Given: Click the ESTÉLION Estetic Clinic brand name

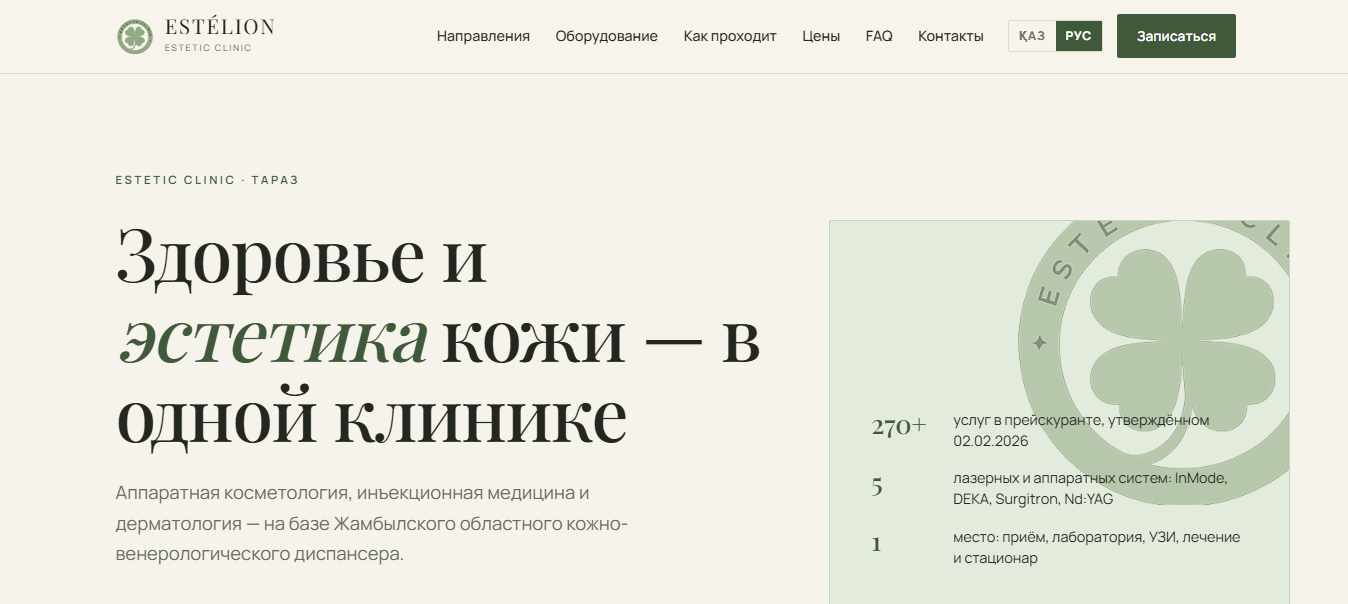Looking at the screenshot, I should pos(219,35).
